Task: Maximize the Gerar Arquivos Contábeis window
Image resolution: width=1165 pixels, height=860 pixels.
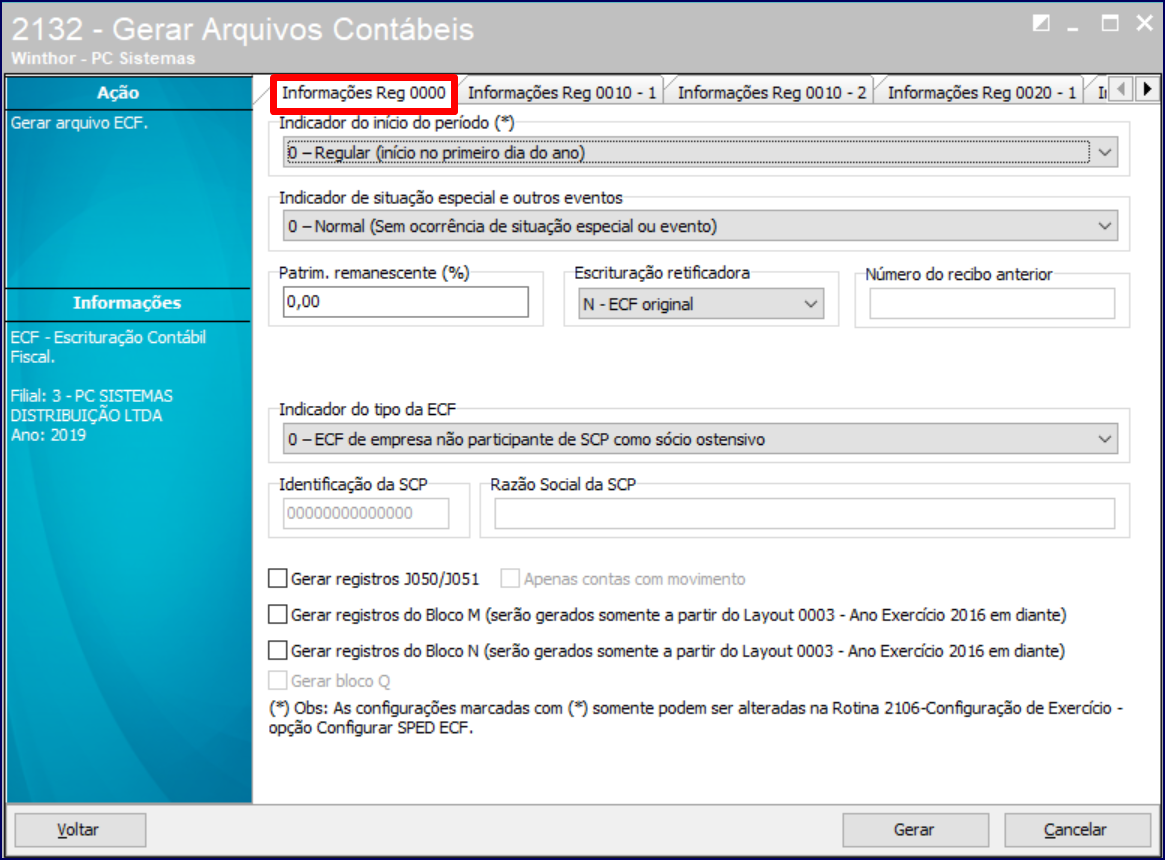Action: coord(1109,23)
